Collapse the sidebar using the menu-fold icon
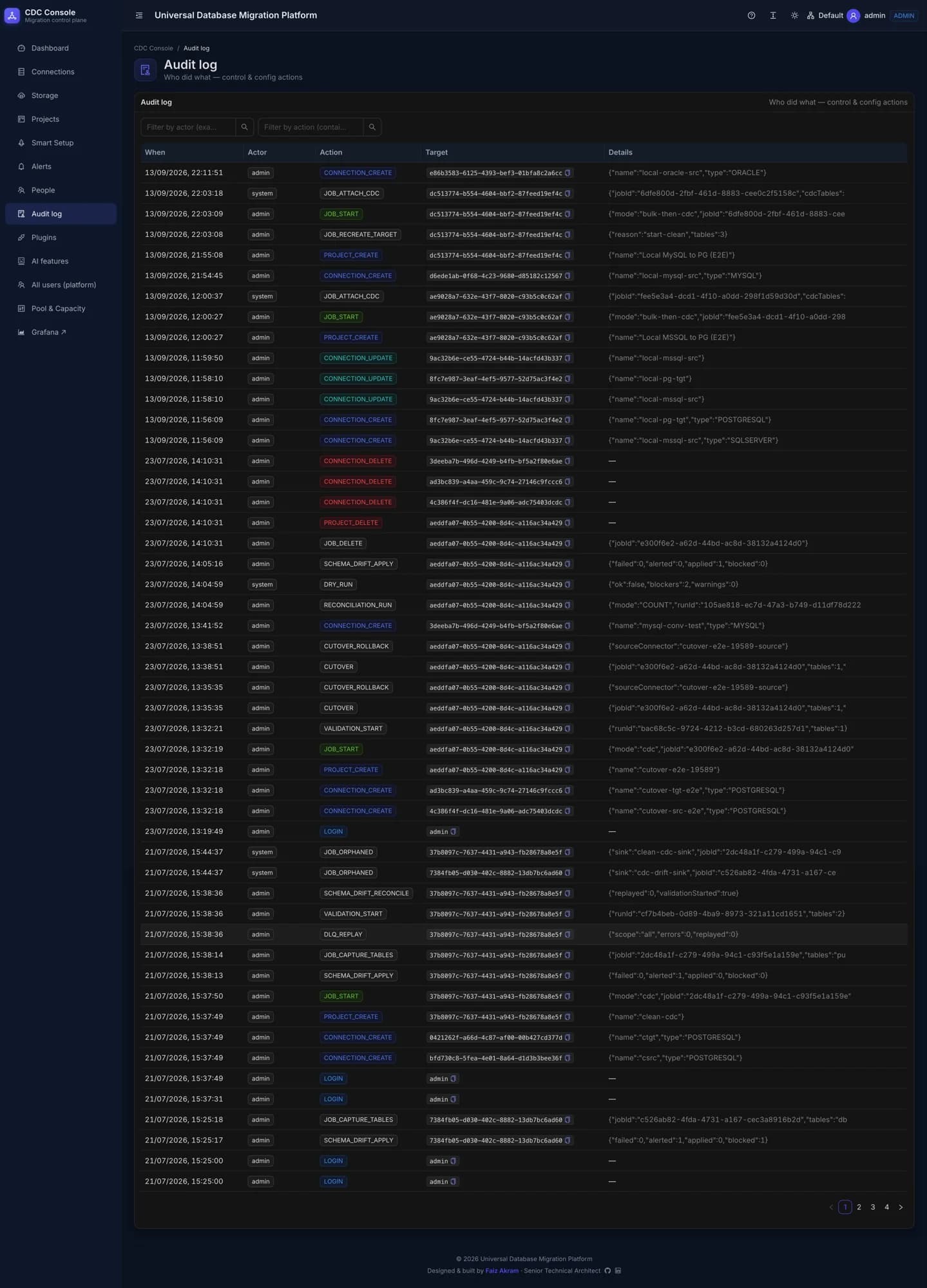 (x=139, y=15)
